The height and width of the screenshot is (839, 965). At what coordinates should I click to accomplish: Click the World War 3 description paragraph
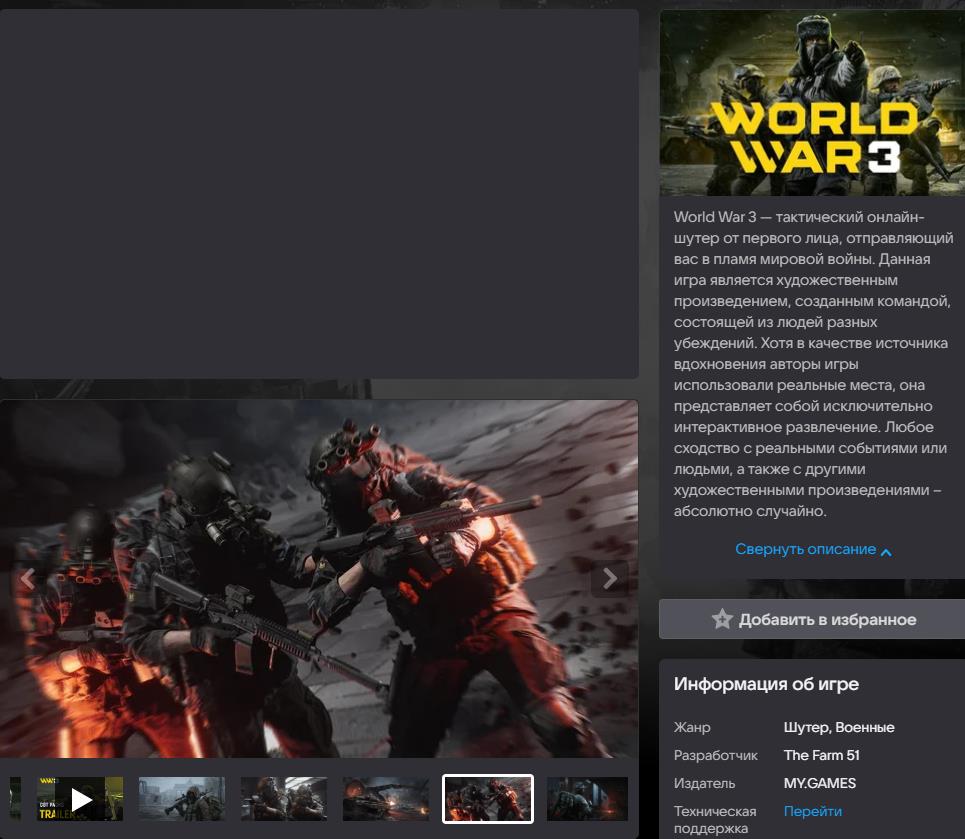[x=813, y=364]
